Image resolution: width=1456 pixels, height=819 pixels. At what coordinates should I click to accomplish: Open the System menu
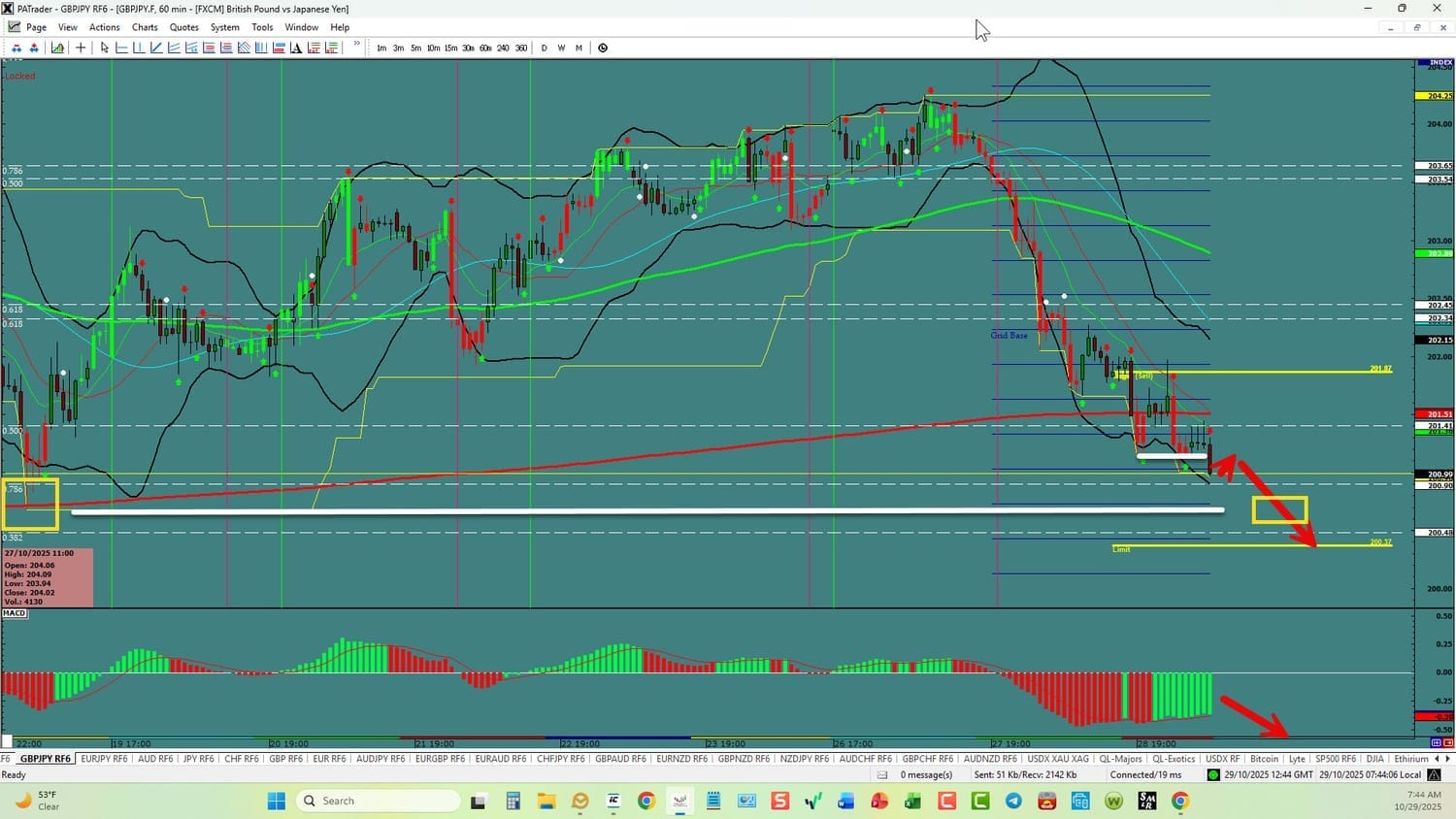click(225, 27)
